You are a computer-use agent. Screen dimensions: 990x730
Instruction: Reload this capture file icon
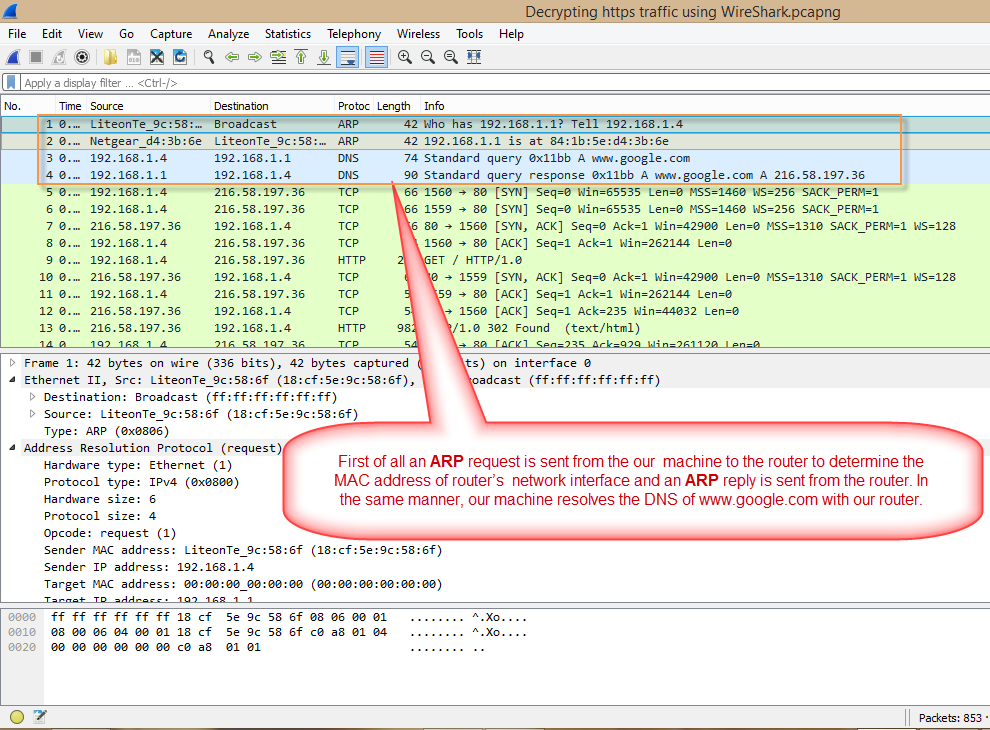tap(180, 57)
